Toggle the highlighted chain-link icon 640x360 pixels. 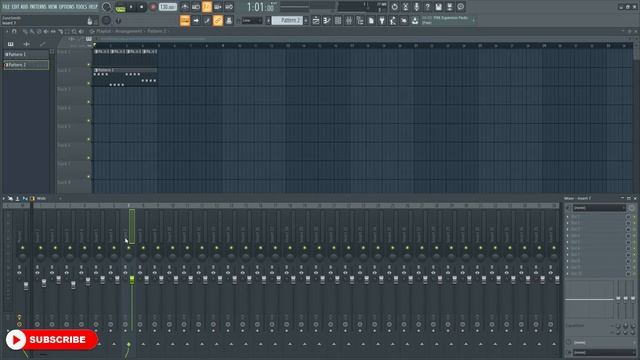218,20
